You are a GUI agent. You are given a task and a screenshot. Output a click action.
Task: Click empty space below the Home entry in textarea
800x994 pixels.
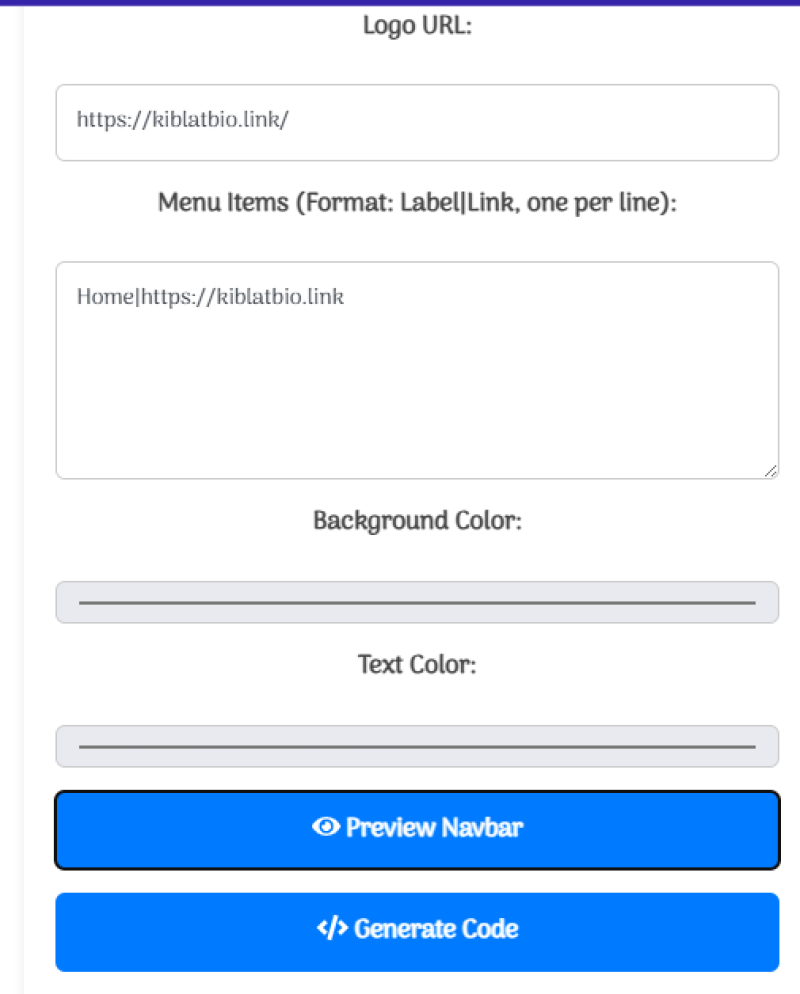[x=417, y=393]
